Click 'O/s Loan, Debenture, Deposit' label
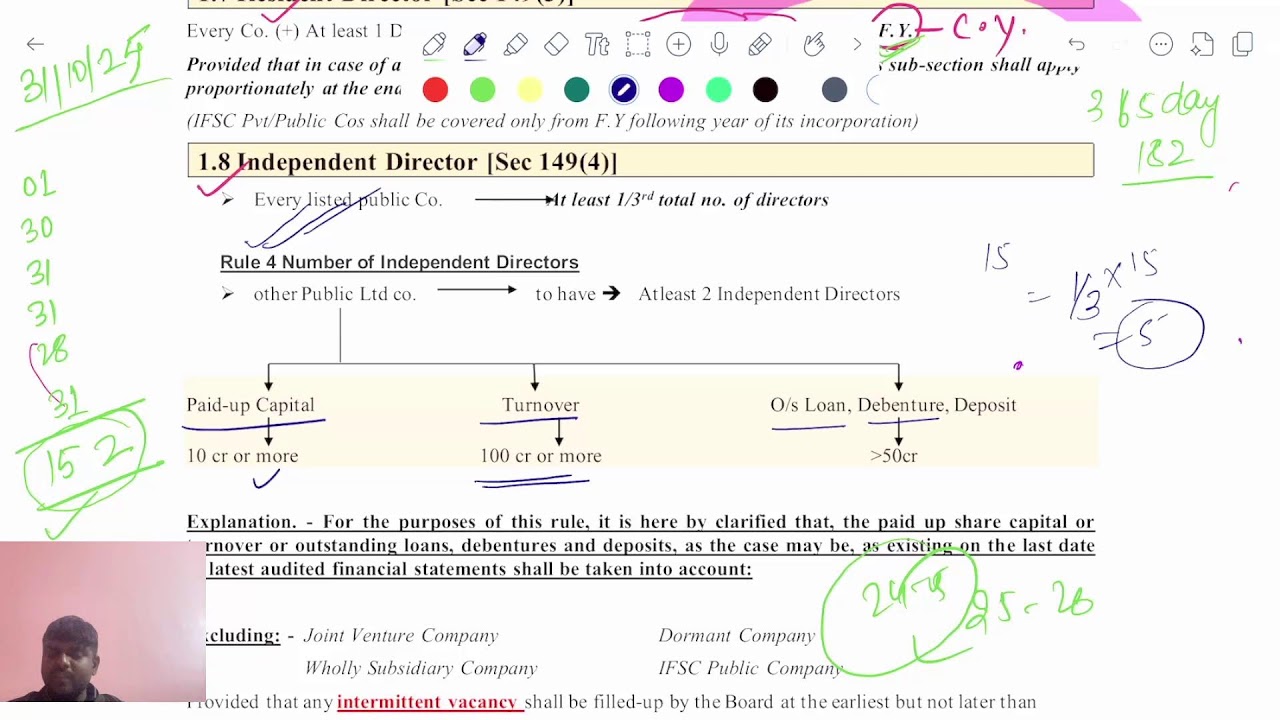Image resolution: width=1280 pixels, height=720 pixels. 893,405
